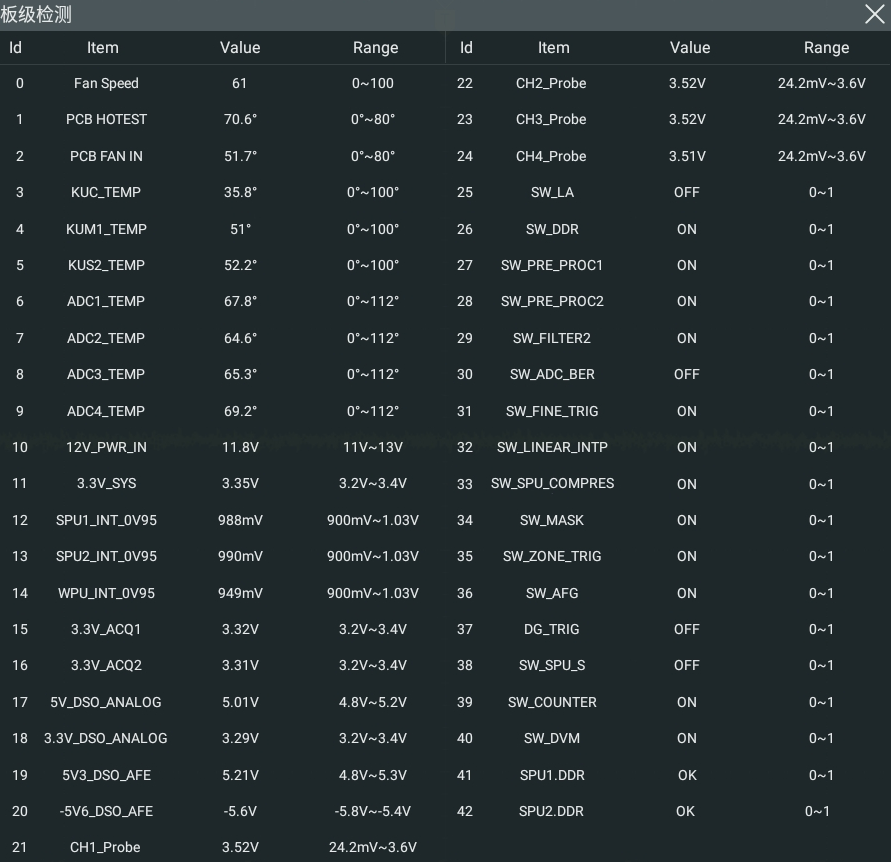Click the right Id column header
891x862 pixels.
point(466,48)
